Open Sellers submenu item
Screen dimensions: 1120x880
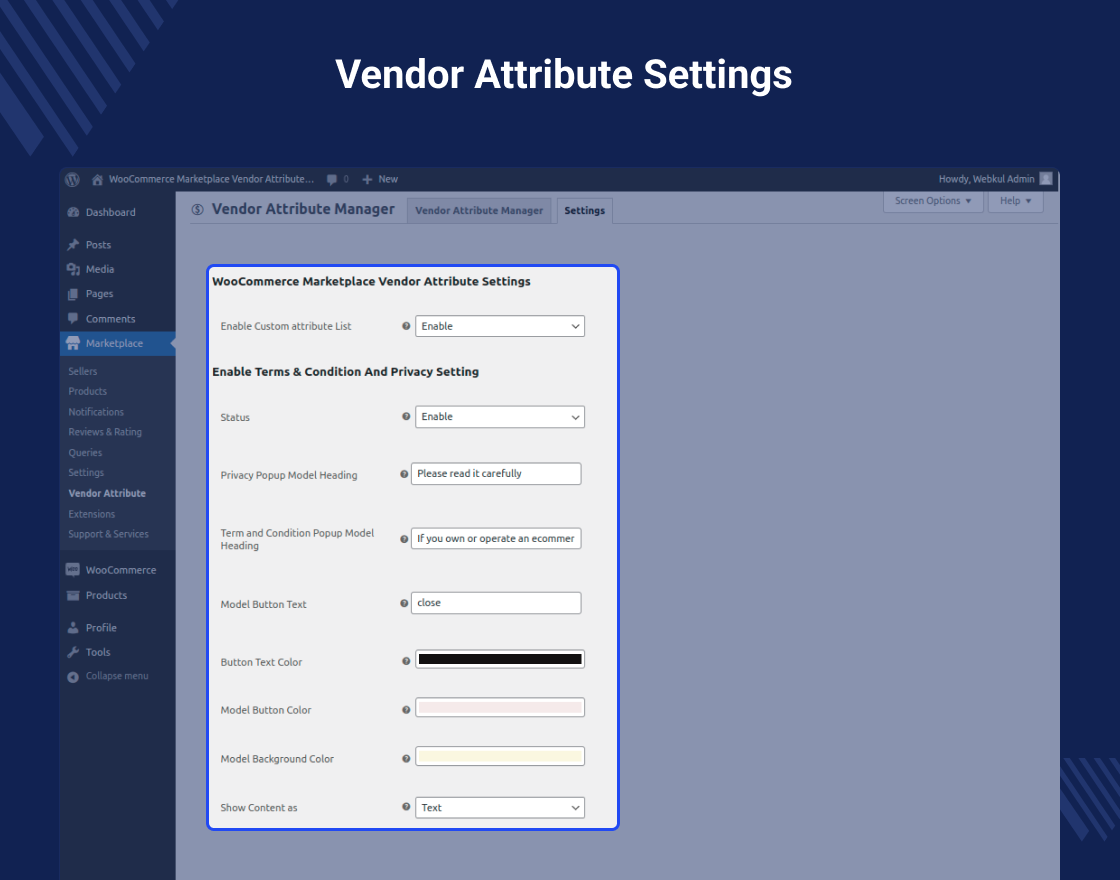pyautogui.click(x=83, y=371)
